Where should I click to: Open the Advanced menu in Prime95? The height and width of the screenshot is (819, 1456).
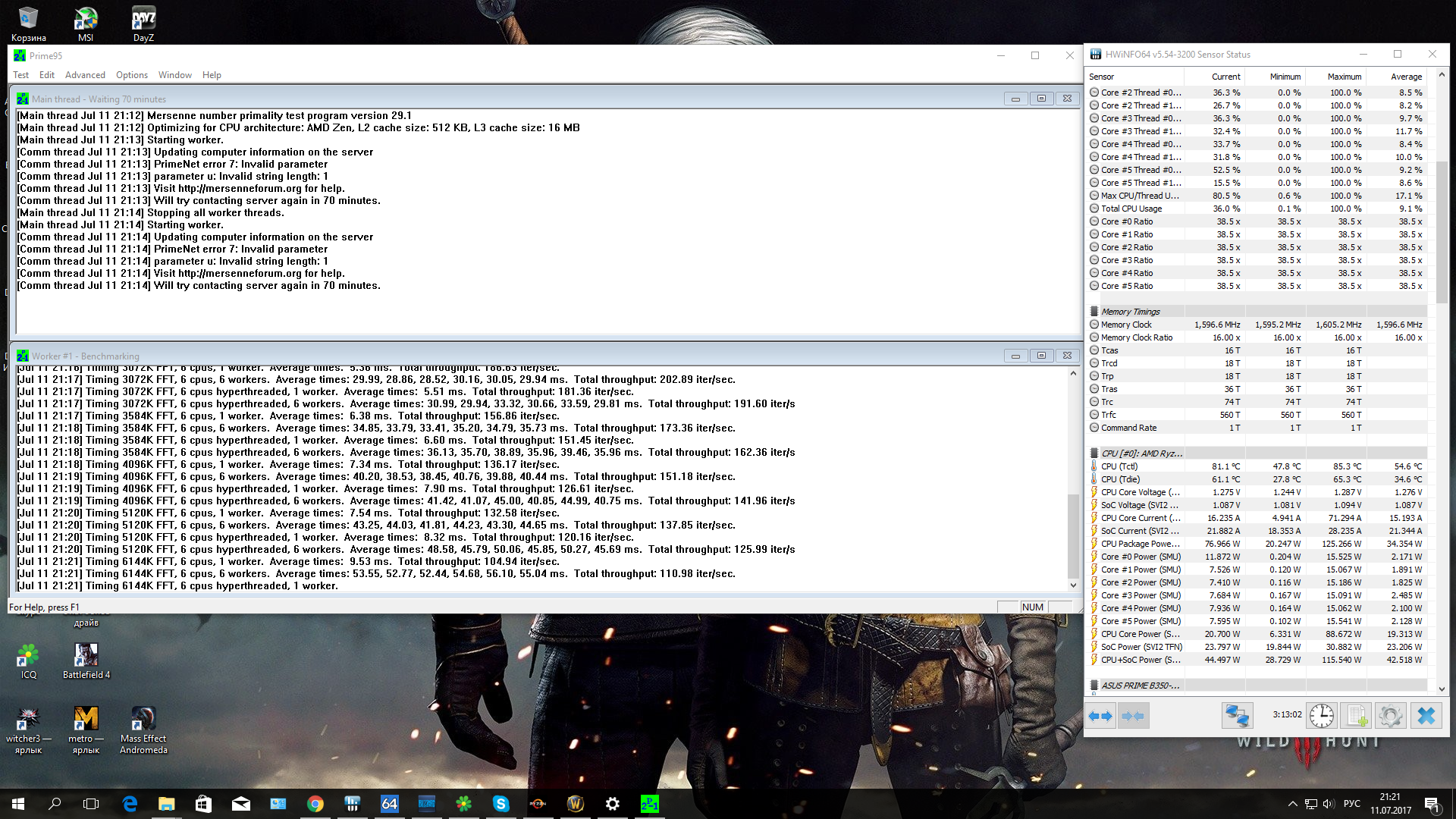pyautogui.click(x=85, y=75)
